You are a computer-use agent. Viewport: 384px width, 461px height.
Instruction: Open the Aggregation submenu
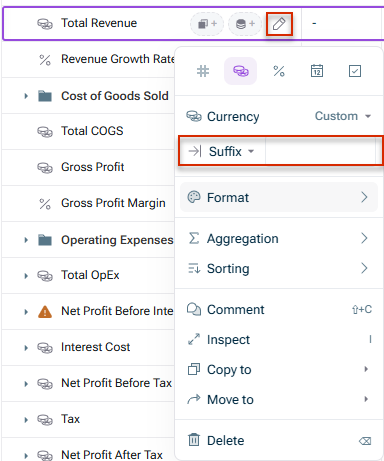point(279,238)
